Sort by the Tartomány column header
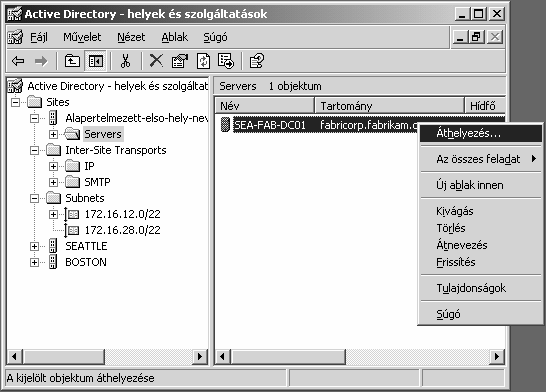546x392 pixels. pyautogui.click(x=389, y=105)
